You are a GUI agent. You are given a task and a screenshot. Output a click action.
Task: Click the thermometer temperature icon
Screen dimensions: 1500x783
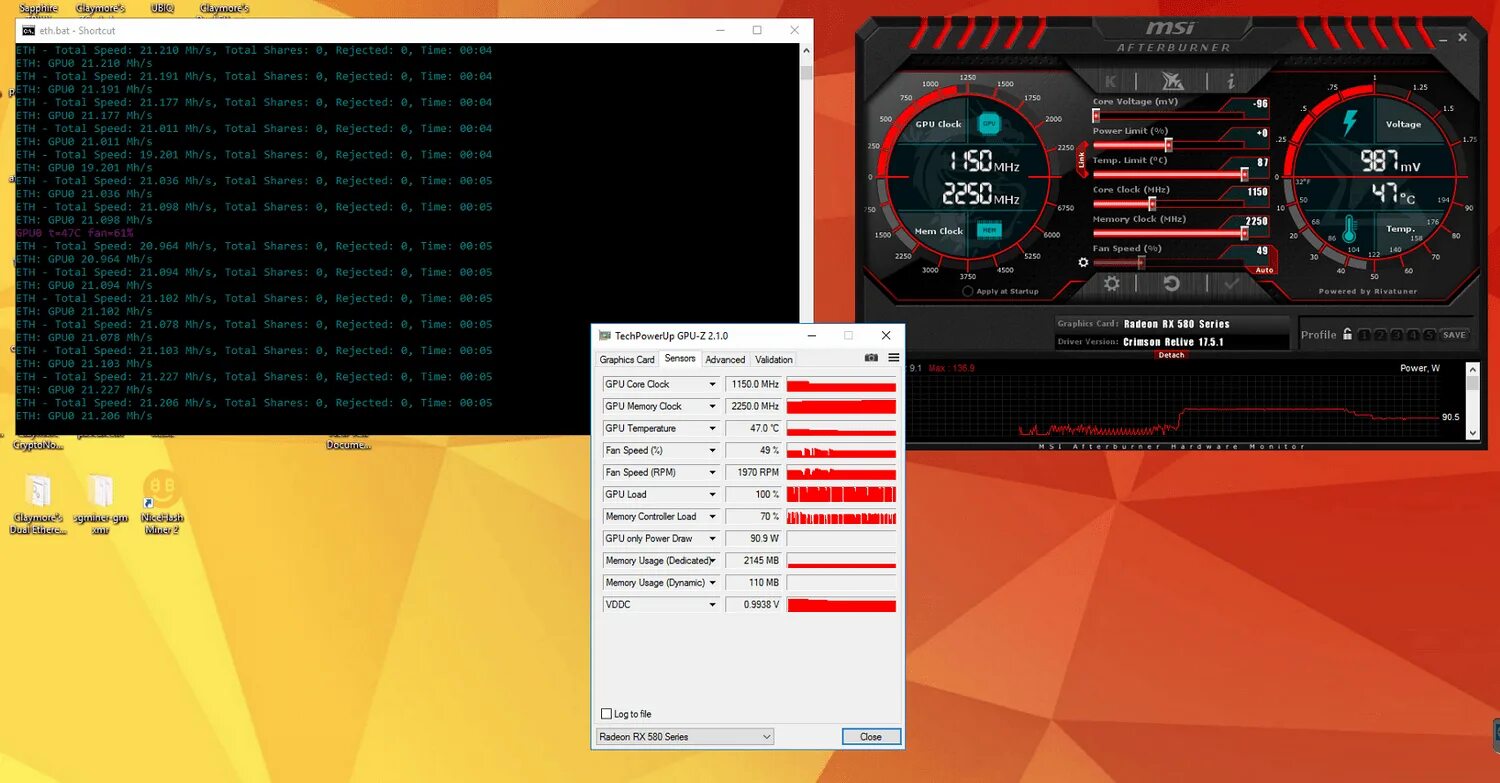[x=1350, y=231]
